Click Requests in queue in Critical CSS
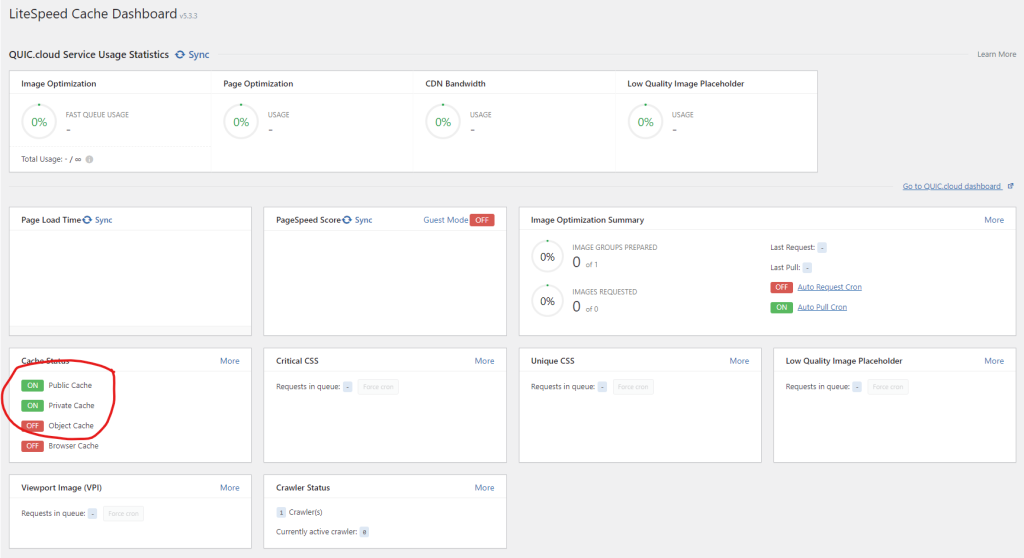 (x=308, y=387)
